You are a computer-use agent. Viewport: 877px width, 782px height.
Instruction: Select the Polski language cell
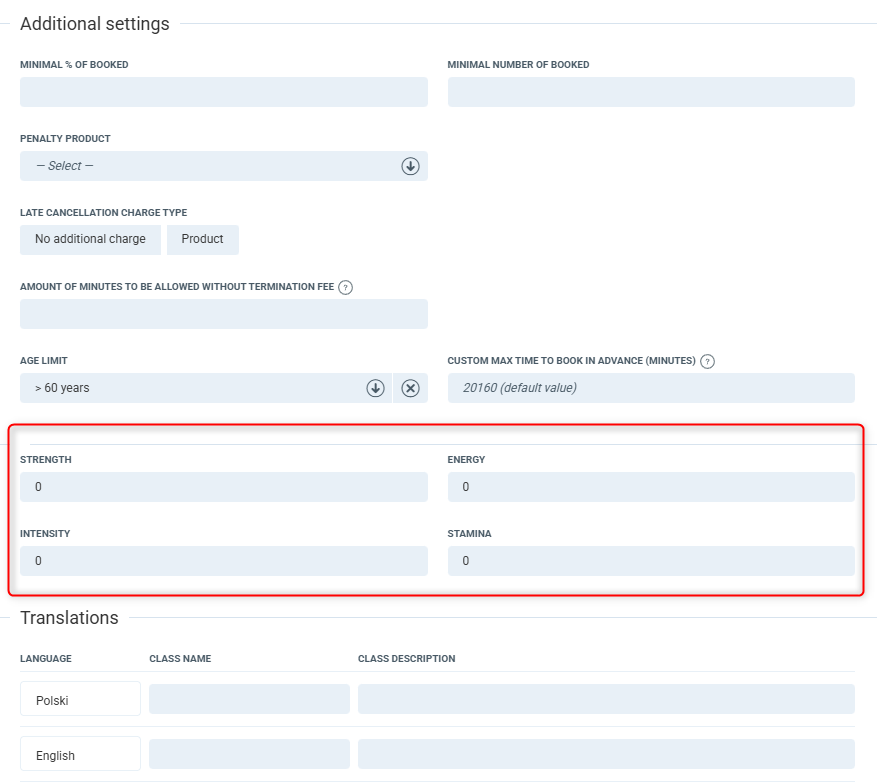point(80,699)
